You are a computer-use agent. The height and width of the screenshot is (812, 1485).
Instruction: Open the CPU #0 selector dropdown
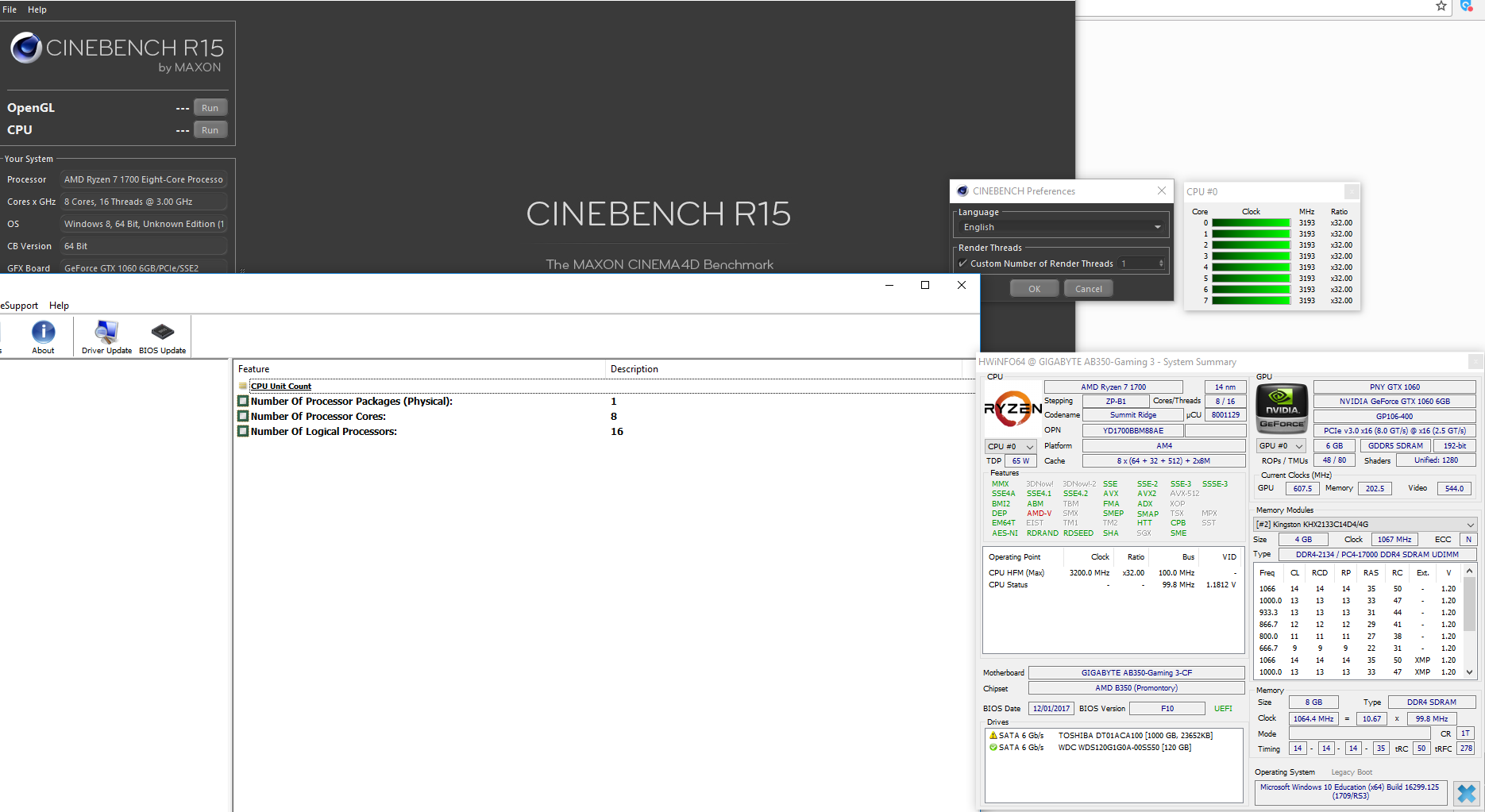coord(1011,447)
